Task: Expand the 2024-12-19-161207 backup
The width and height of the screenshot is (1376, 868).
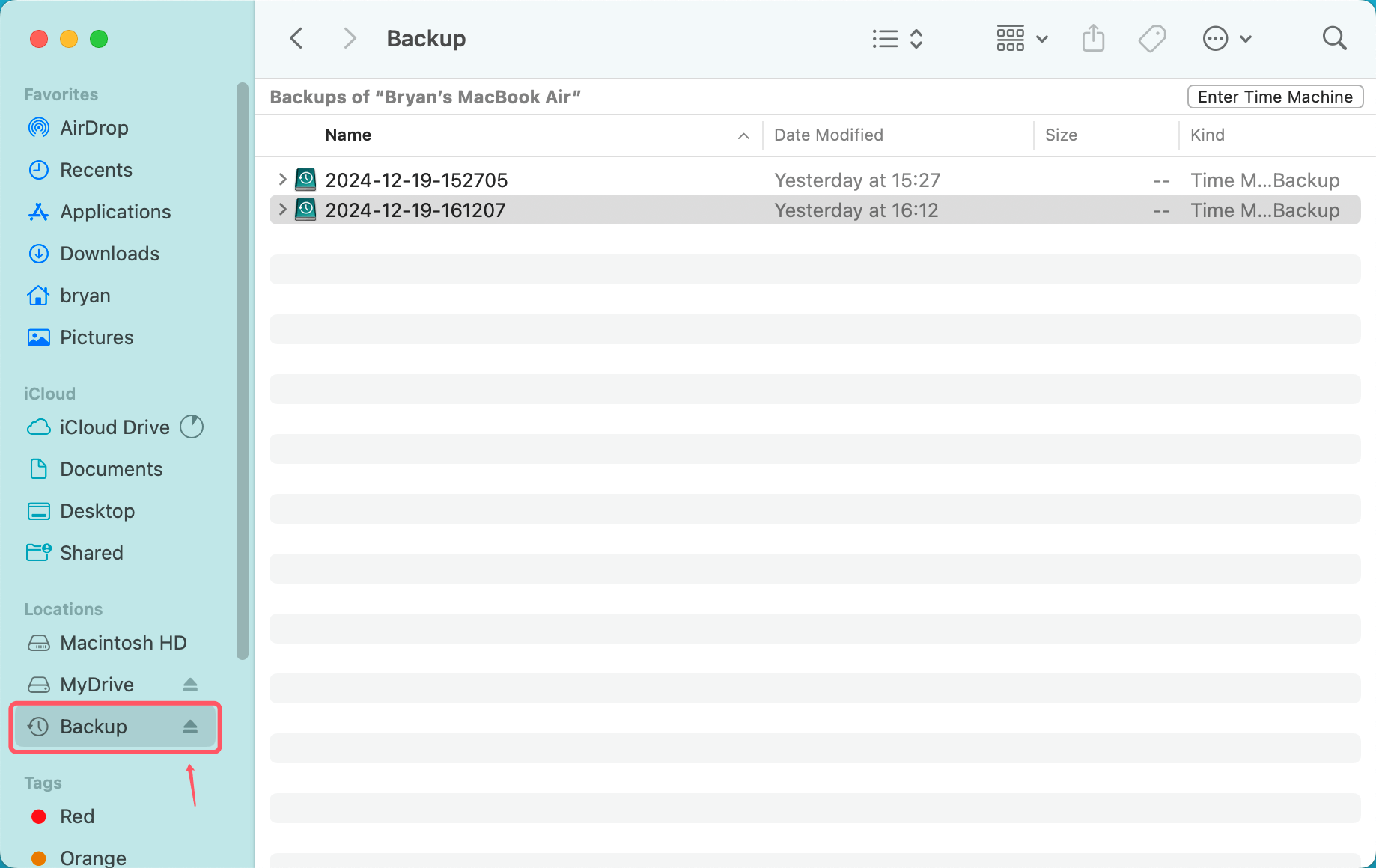Action: pos(282,210)
